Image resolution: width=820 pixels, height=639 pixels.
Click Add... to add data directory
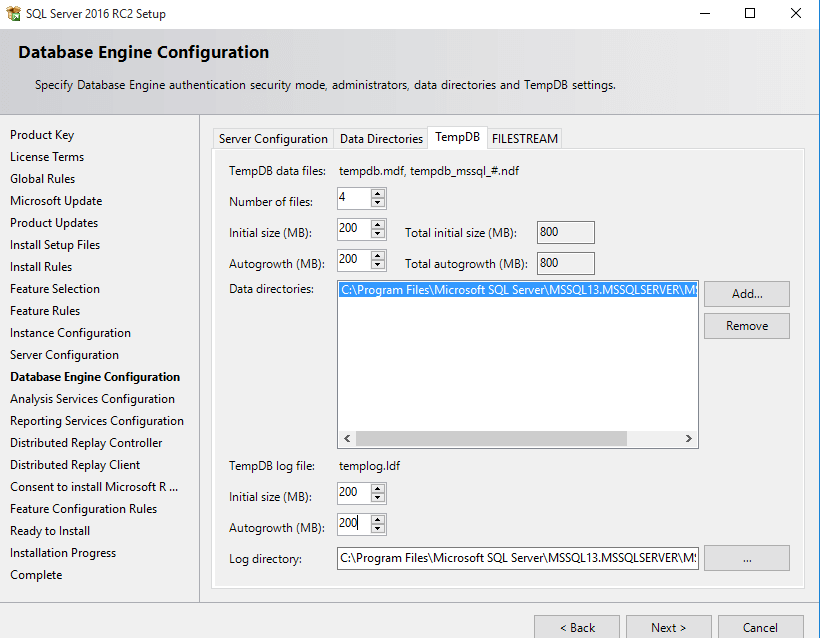click(746, 294)
